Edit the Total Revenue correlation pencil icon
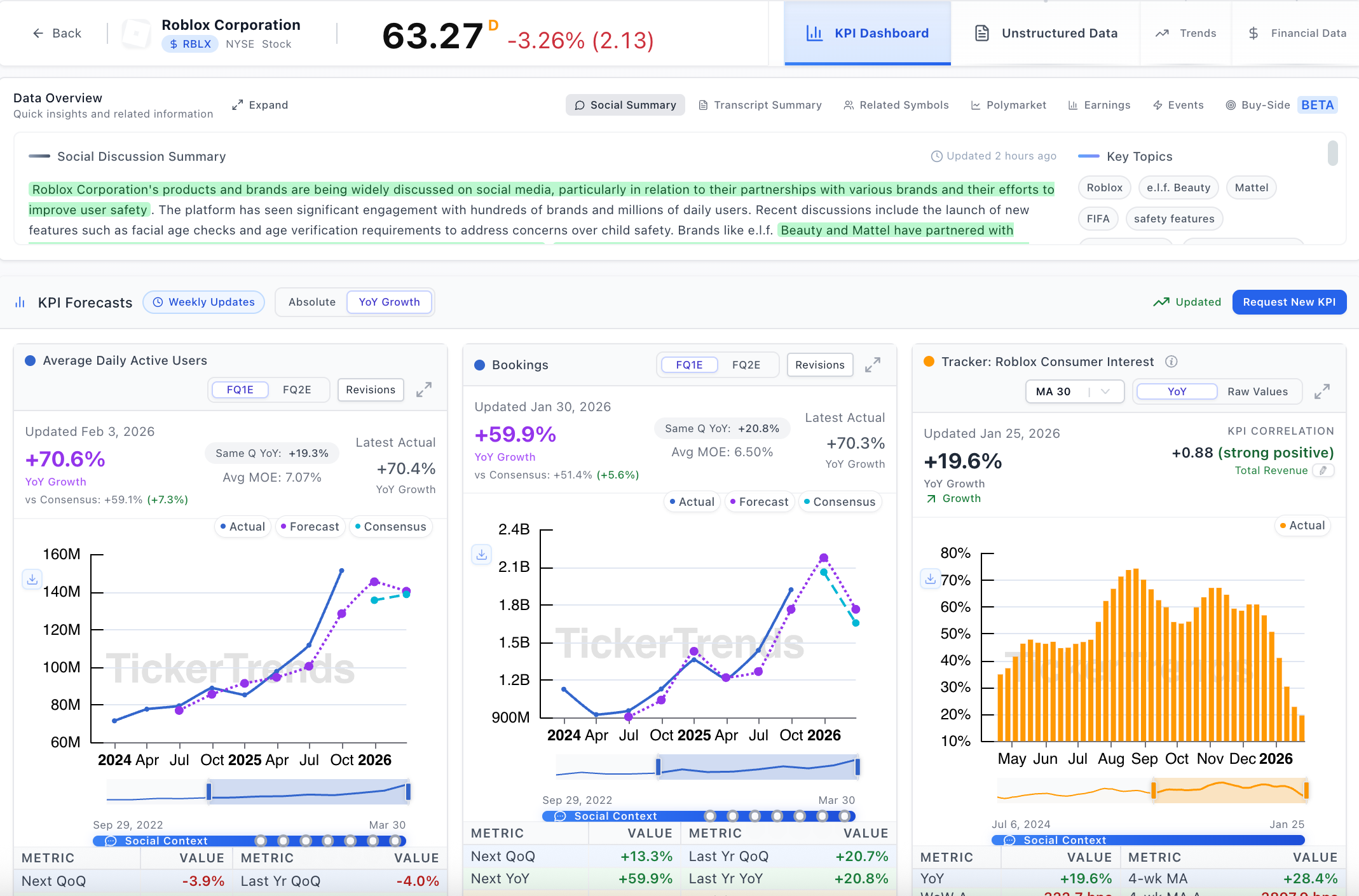 click(x=1323, y=470)
